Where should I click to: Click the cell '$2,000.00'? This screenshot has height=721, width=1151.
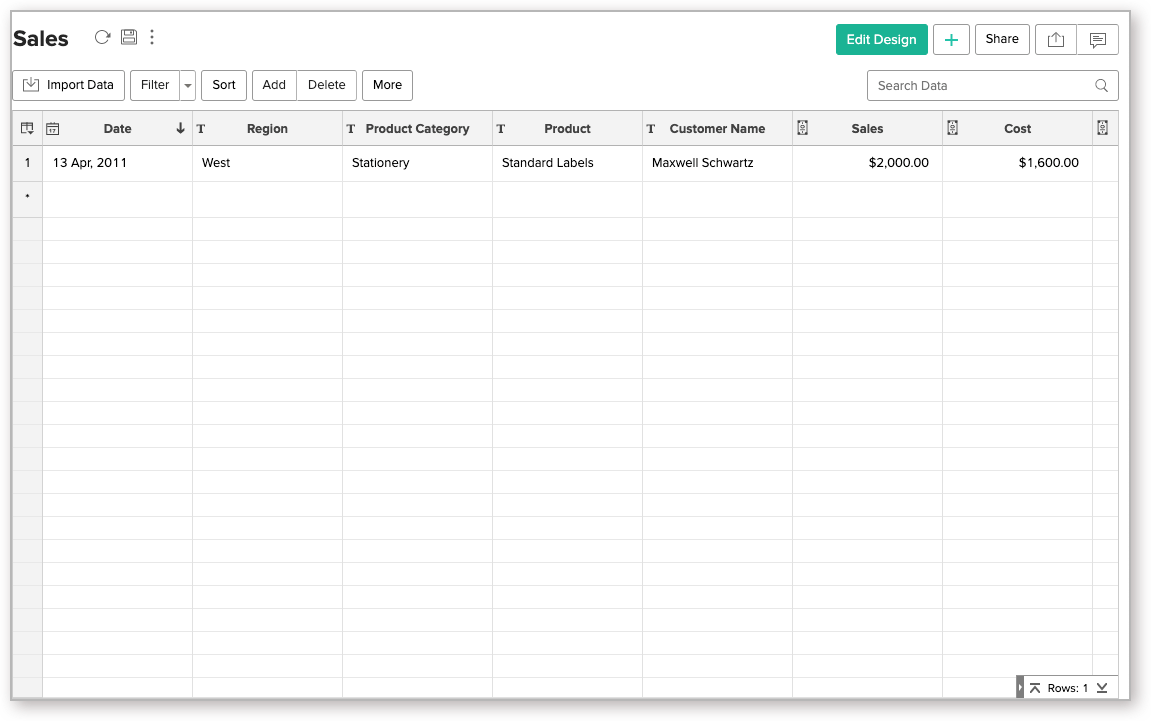click(867, 163)
